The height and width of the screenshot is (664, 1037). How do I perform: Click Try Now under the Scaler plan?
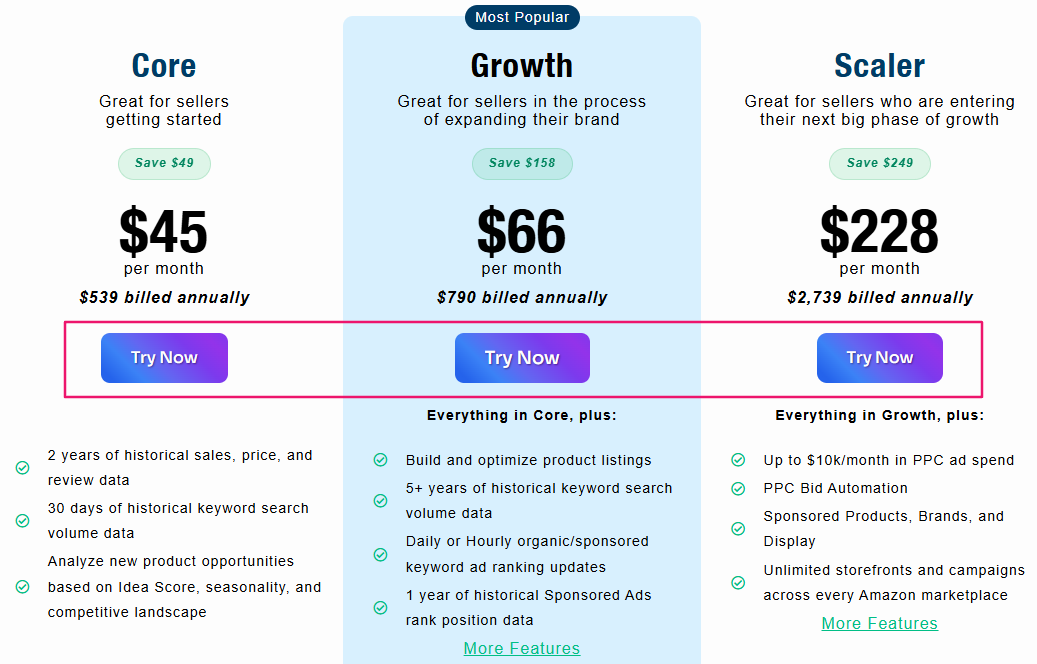coord(880,357)
